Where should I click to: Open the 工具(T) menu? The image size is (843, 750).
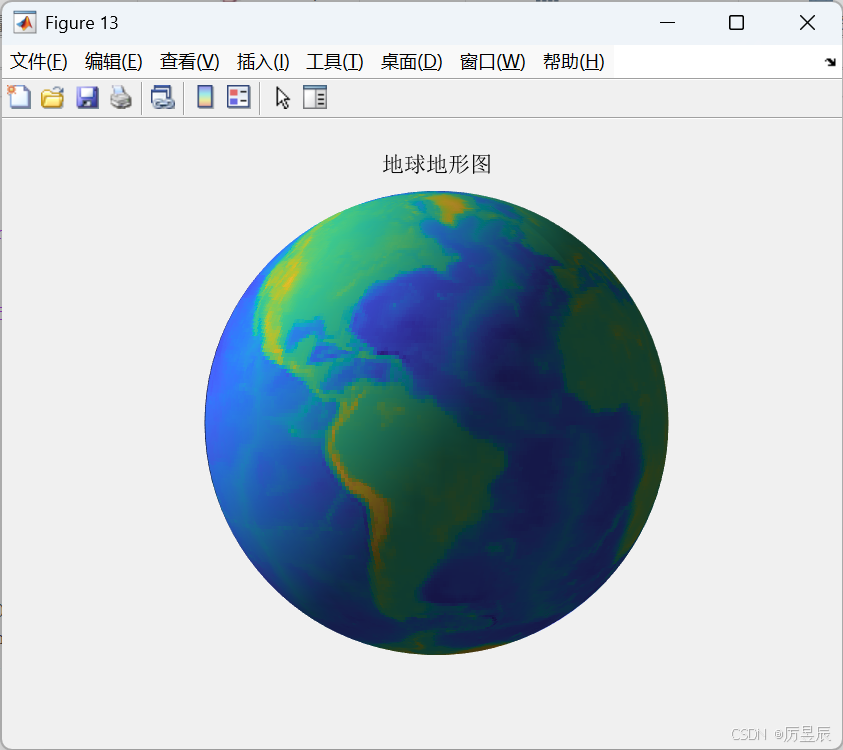(334, 62)
